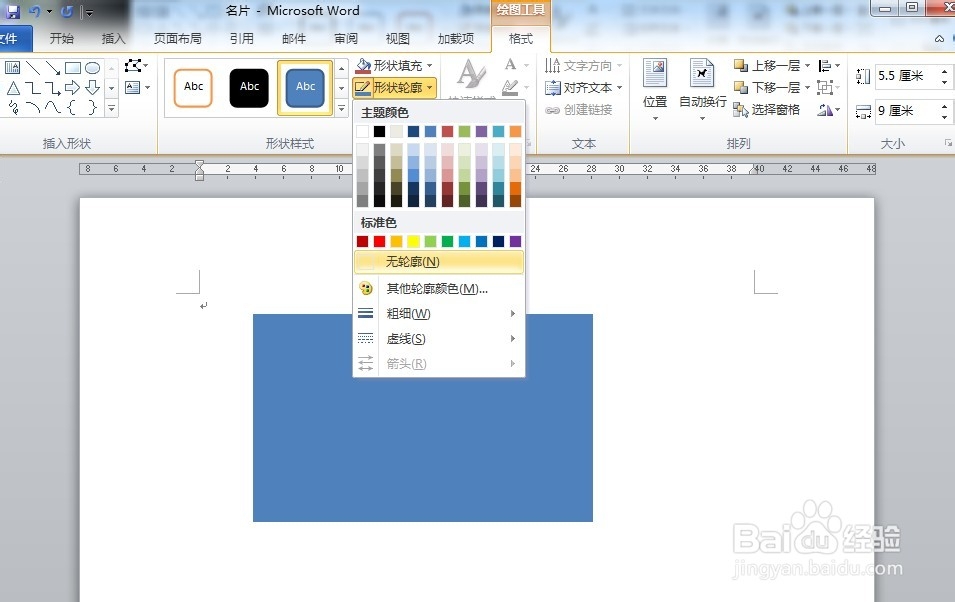Click the Undo icon in quick access toolbar
955x602 pixels.
(x=36, y=9)
